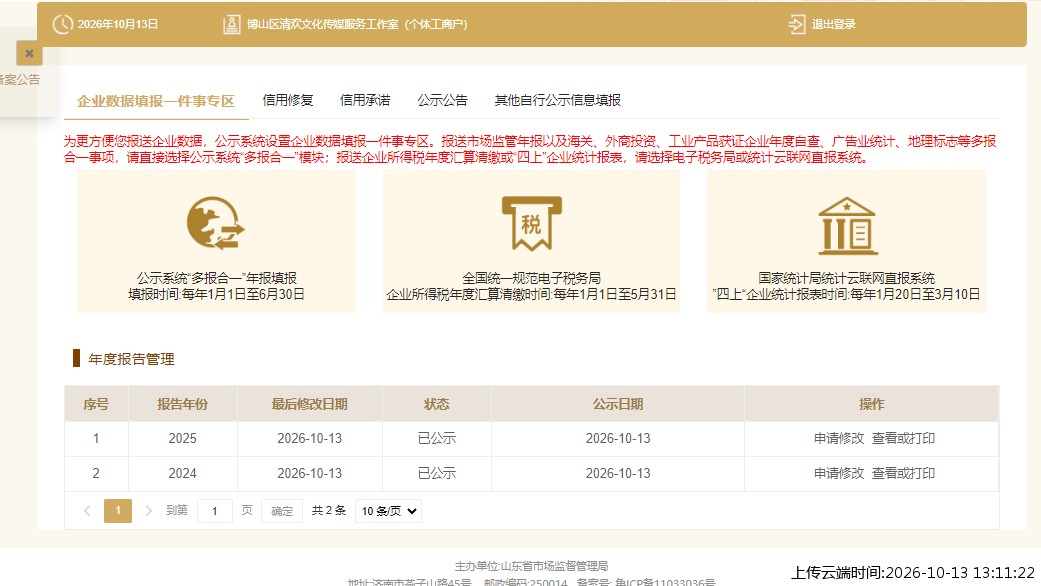Click 申请修改 for 2024 report
This screenshot has width=1041, height=586.
click(x=839, y=473)
